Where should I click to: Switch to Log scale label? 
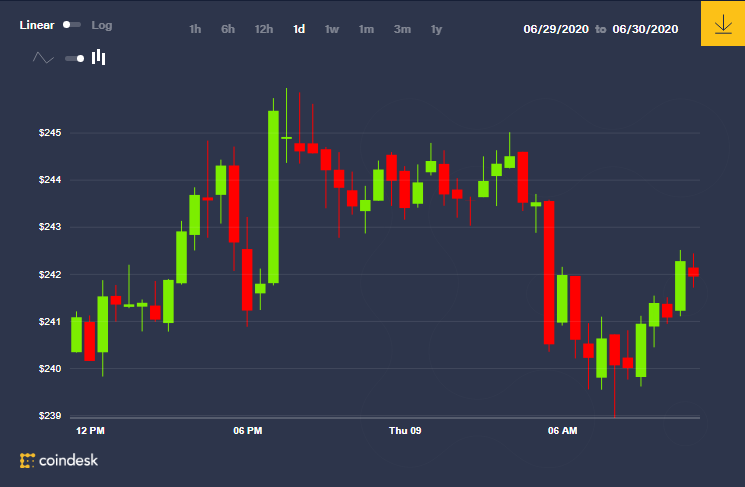[x=102, y=25]
